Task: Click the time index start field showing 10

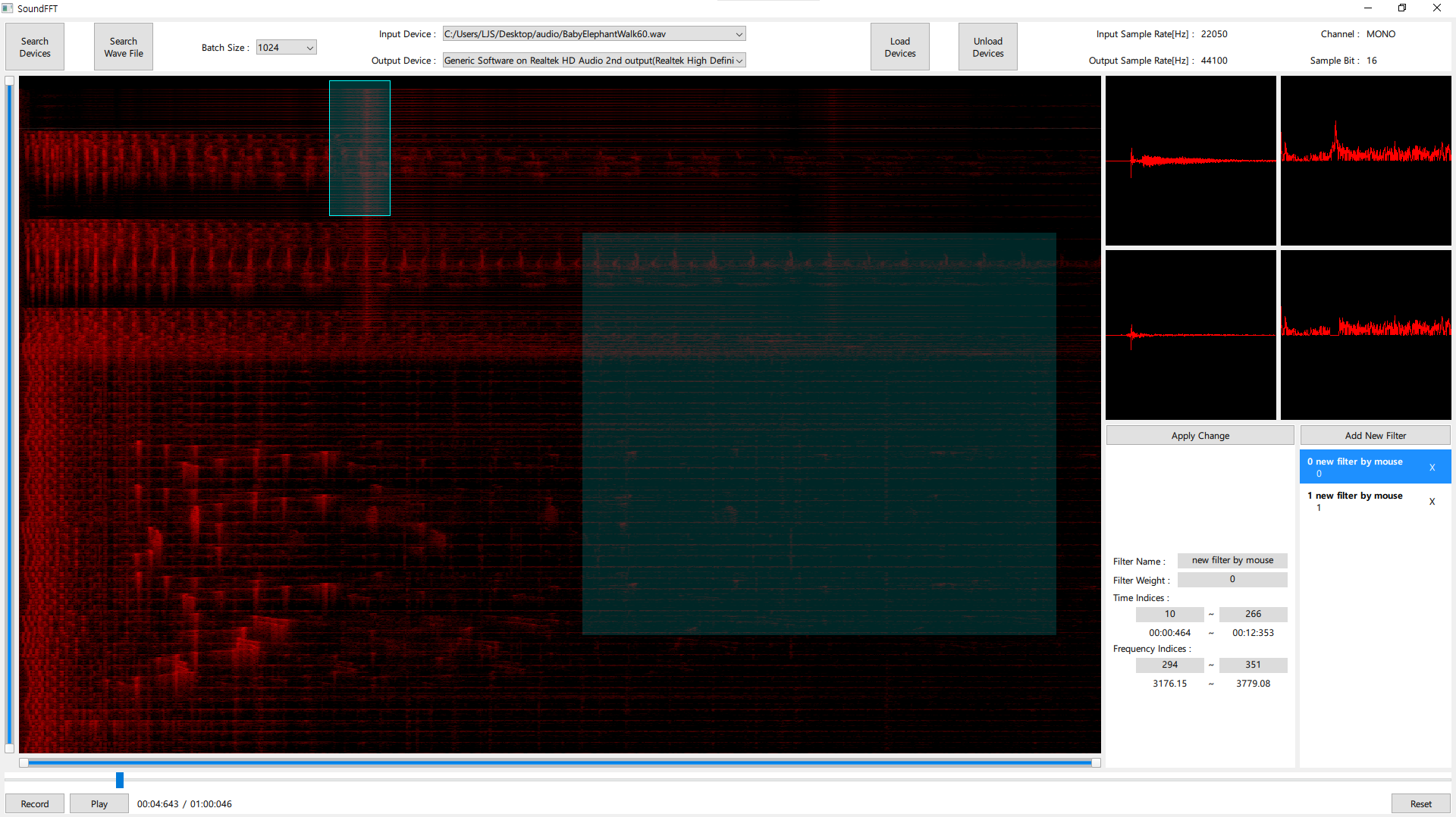Action: click(1170, 615)
